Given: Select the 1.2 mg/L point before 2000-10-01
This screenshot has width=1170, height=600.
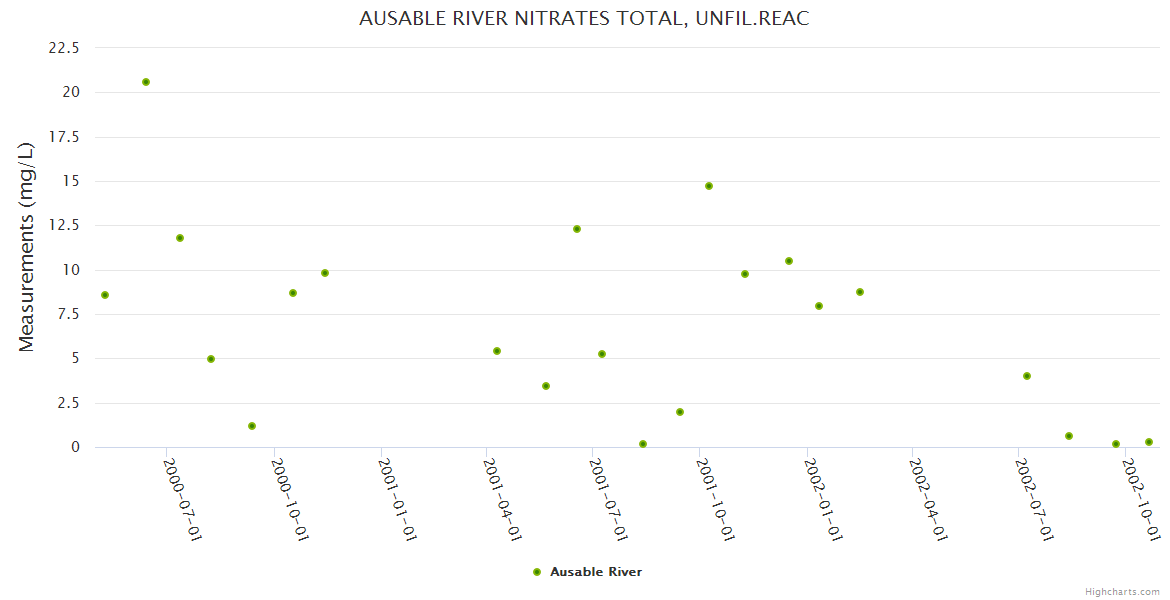Looking at the screenshot, I should pos(252,426).
